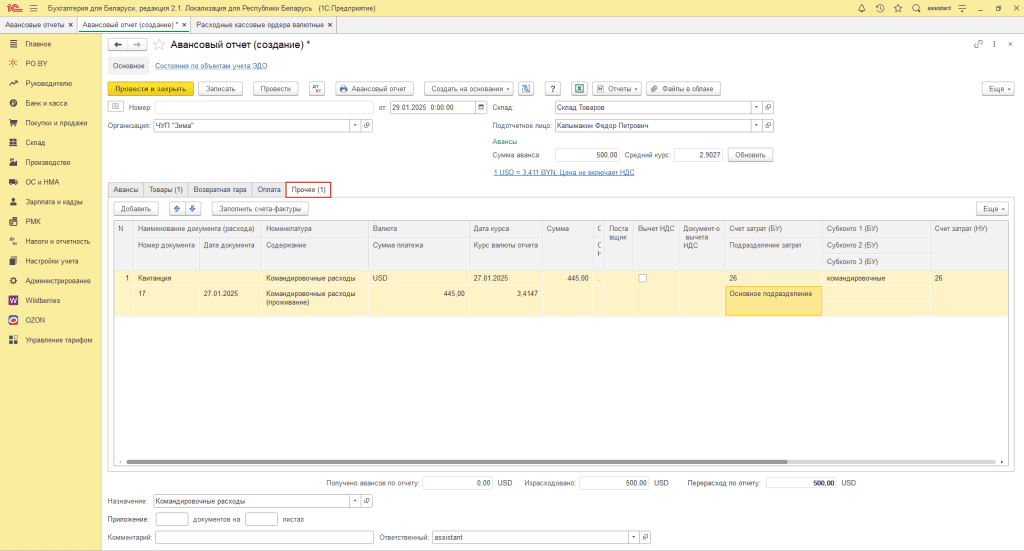Click the question mark help icon
Image resolution: width=1024 pixels, height=551 pixels.
click(x=552, y=89)
